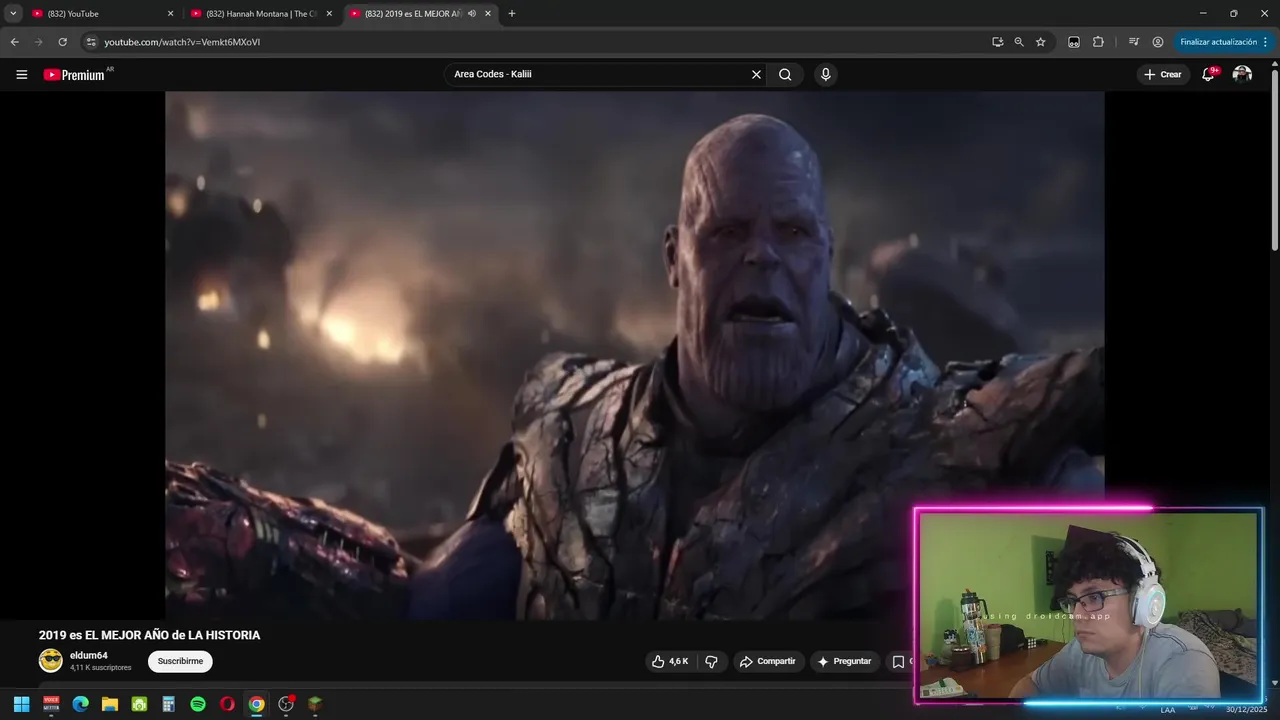
Task: Open Spotify from the taskbar
Action: pyautogui.click(x=198, y=704)
